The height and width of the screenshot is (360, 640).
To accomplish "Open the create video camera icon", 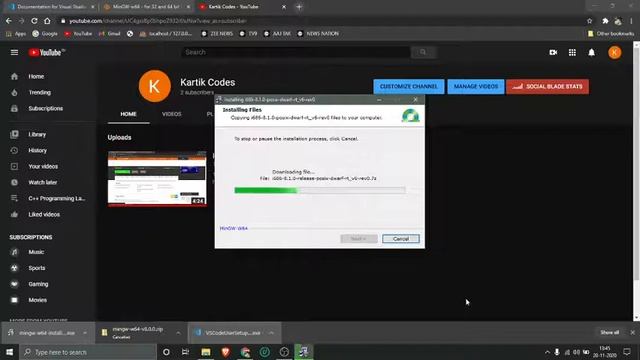I will tap(553, 52).
